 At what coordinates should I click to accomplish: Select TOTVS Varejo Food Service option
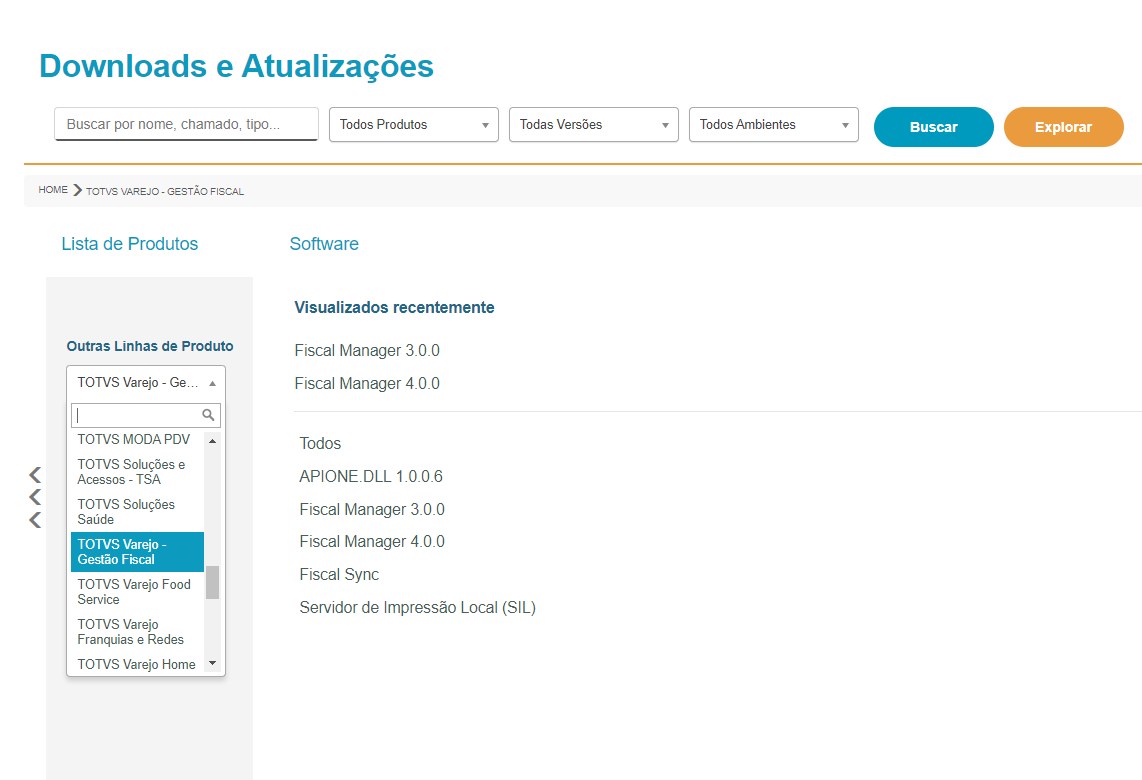pyautogui.click(x=138, y=592)
